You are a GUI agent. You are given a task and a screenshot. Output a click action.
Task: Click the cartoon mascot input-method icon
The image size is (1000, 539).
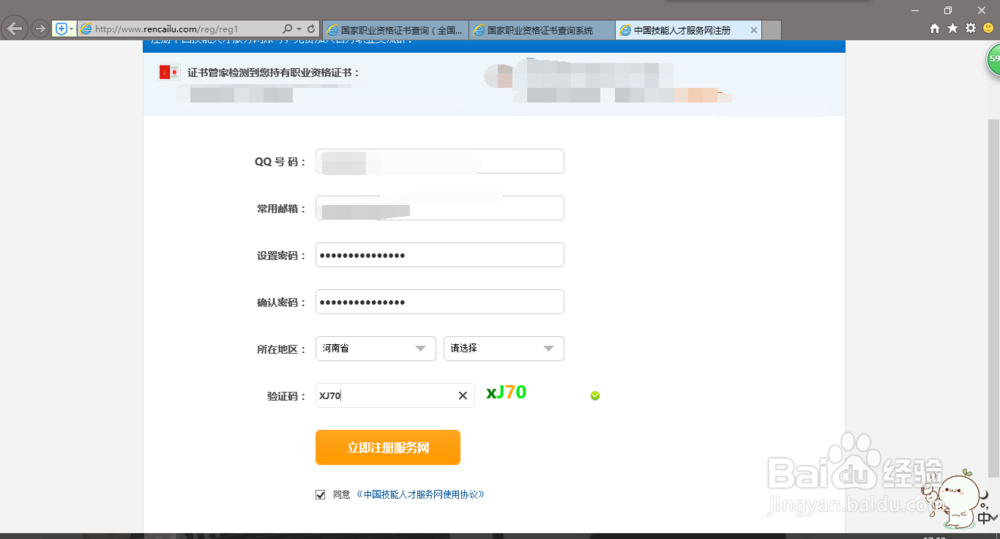[955, 499]
